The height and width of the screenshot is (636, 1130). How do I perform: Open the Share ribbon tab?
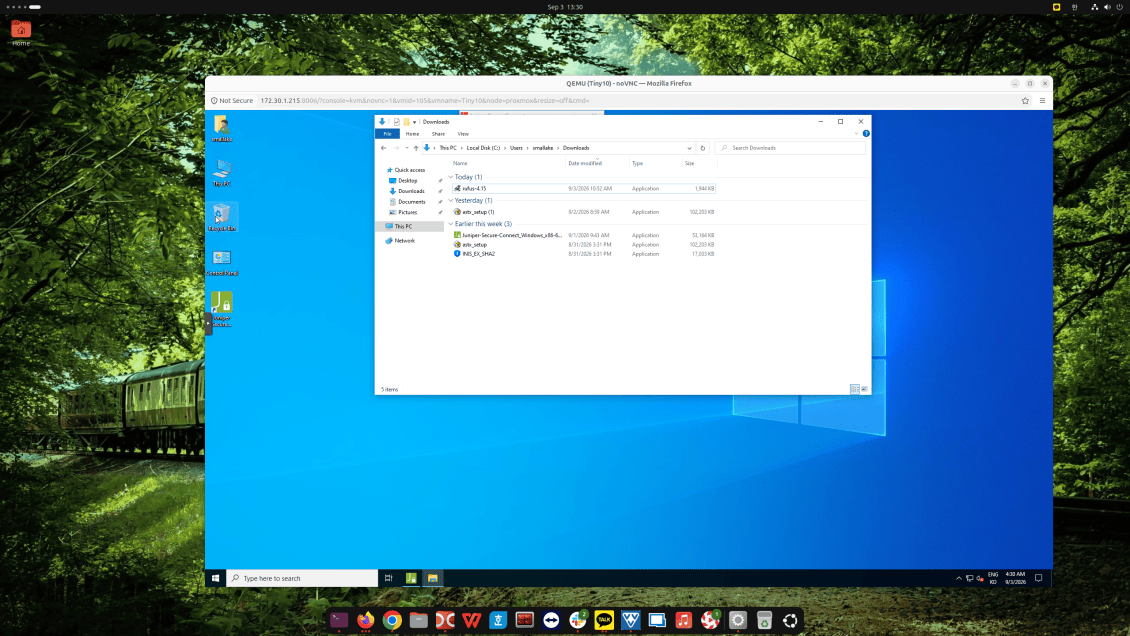pyautogui.click(x=438, y=134)
